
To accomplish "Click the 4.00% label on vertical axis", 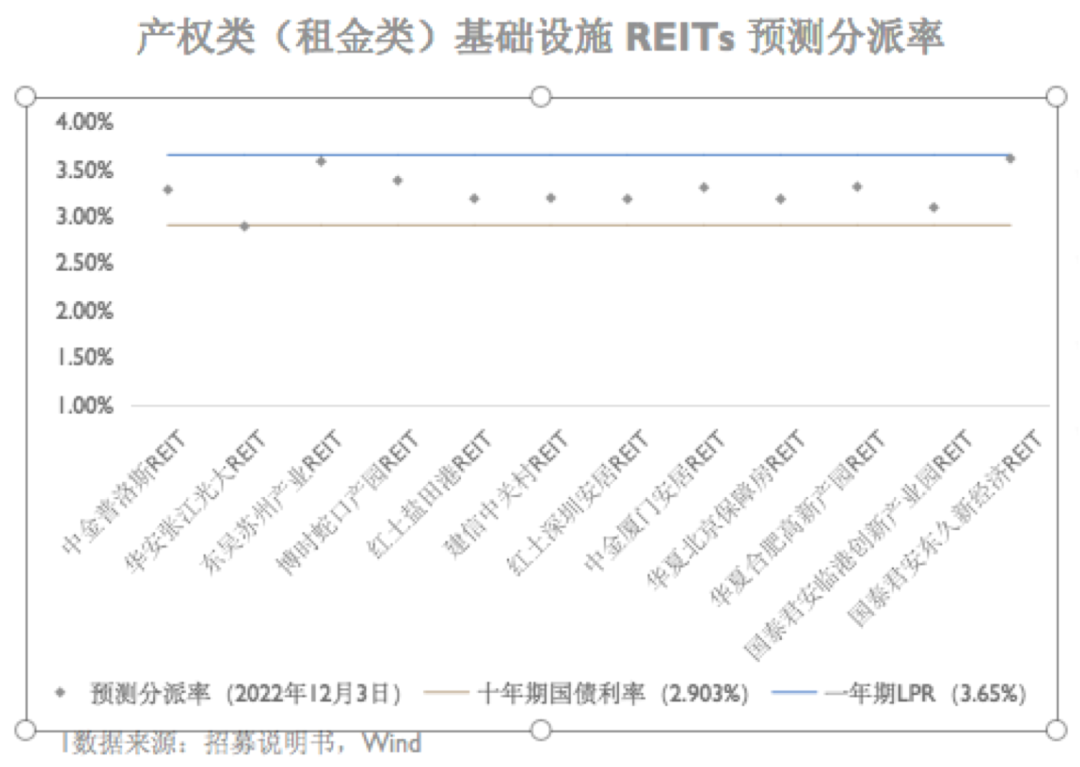I will [85, 122].
